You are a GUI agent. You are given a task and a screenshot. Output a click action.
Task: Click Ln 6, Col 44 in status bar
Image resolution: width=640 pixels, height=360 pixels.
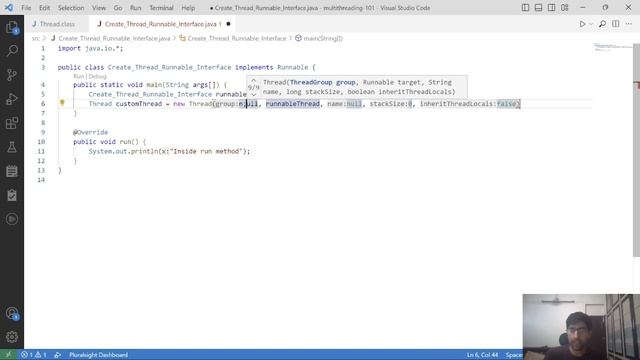click(x=482, y=355)
